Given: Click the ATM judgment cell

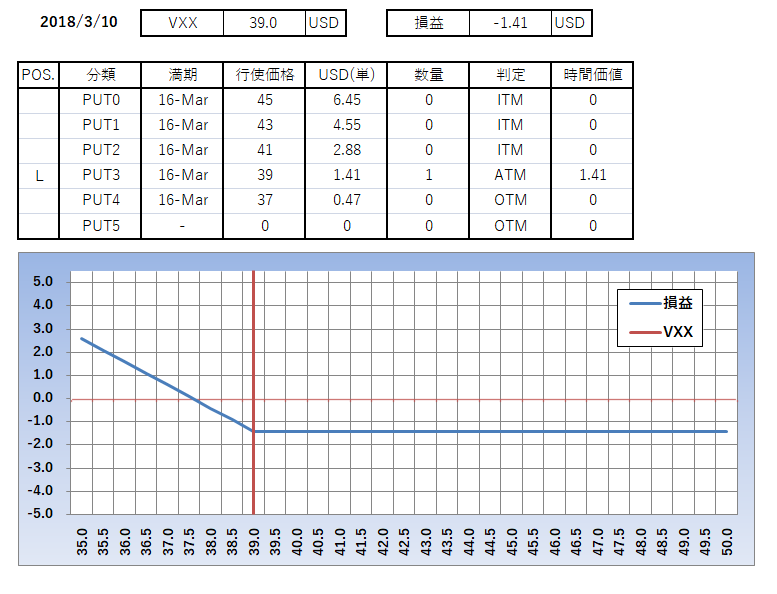Looking at the screenshot, I should click(x=510, y=175).
